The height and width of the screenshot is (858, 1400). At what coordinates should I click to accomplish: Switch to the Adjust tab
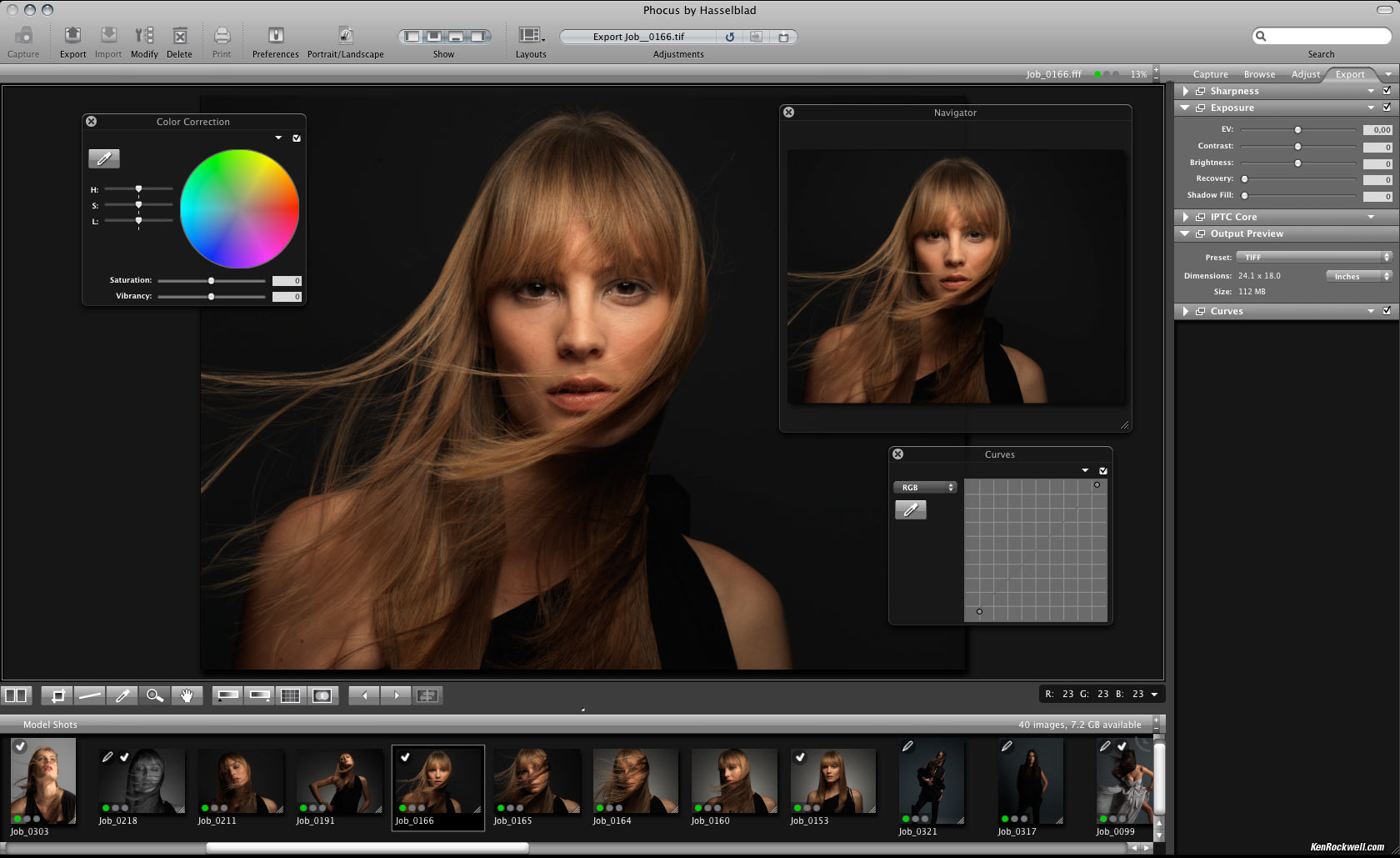(x=1305, y=74)
